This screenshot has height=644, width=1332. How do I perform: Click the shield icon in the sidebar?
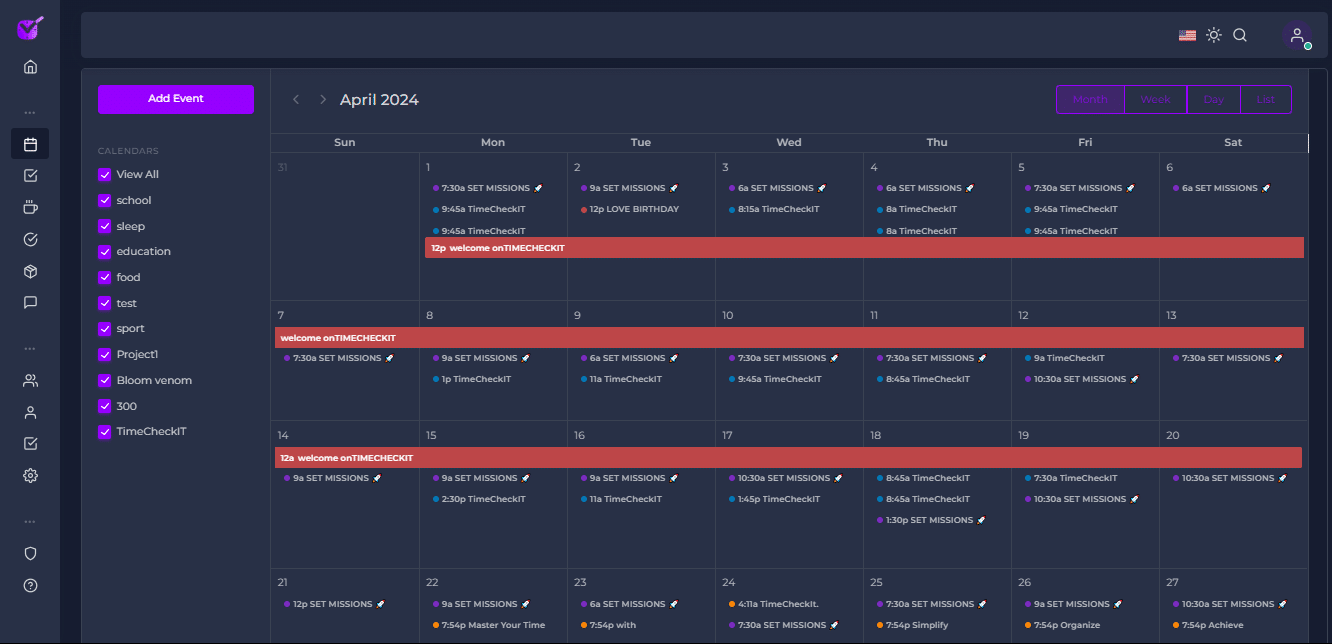coord(30,553)
